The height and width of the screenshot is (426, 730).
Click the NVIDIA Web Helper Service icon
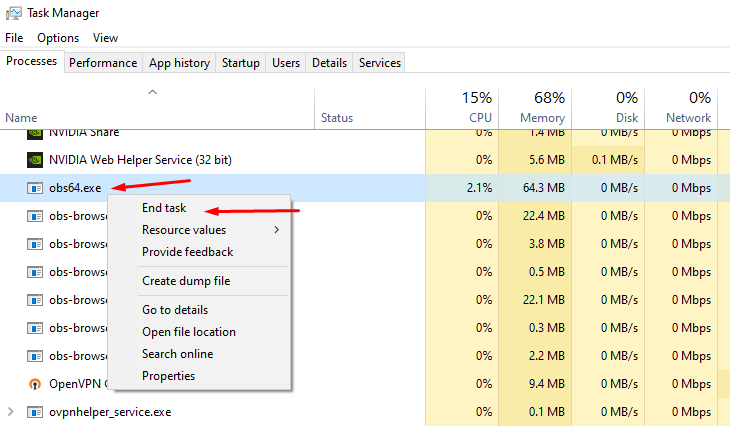35,160
